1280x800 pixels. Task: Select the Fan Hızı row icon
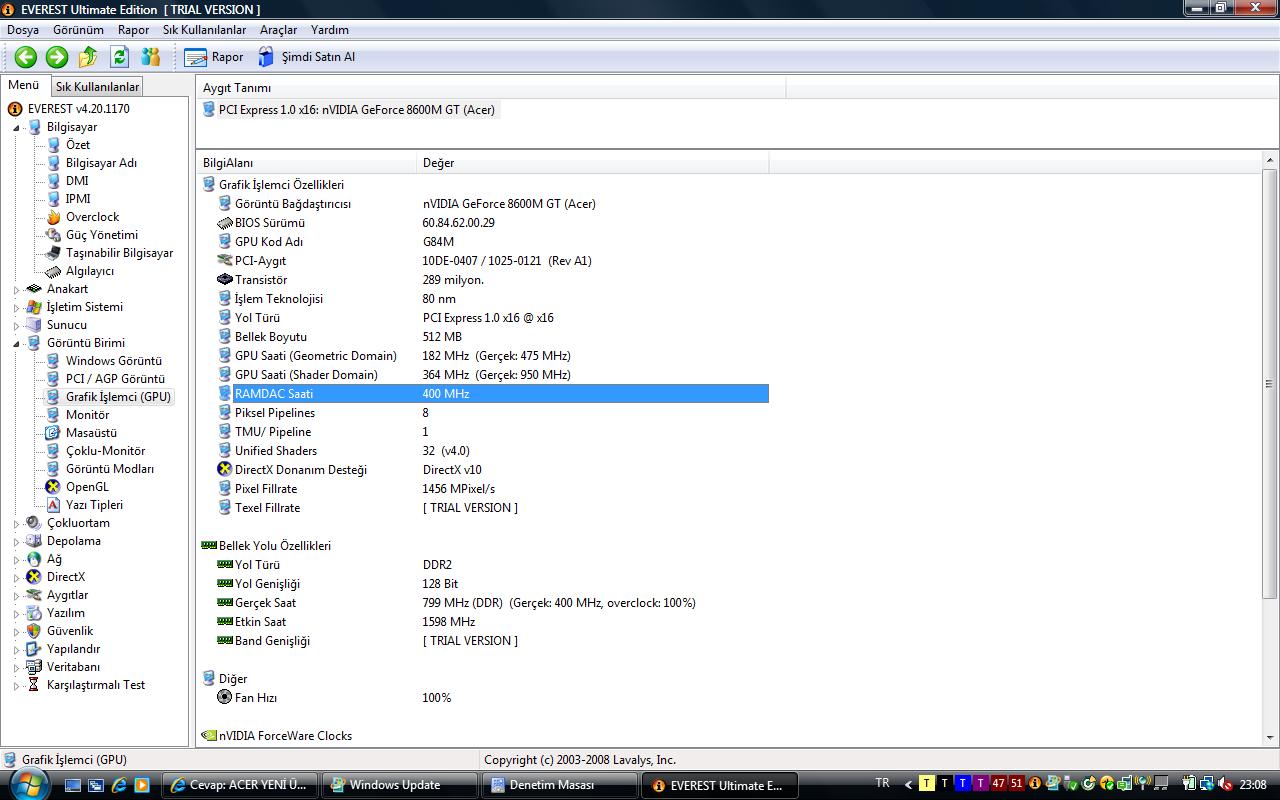point(225,698)
